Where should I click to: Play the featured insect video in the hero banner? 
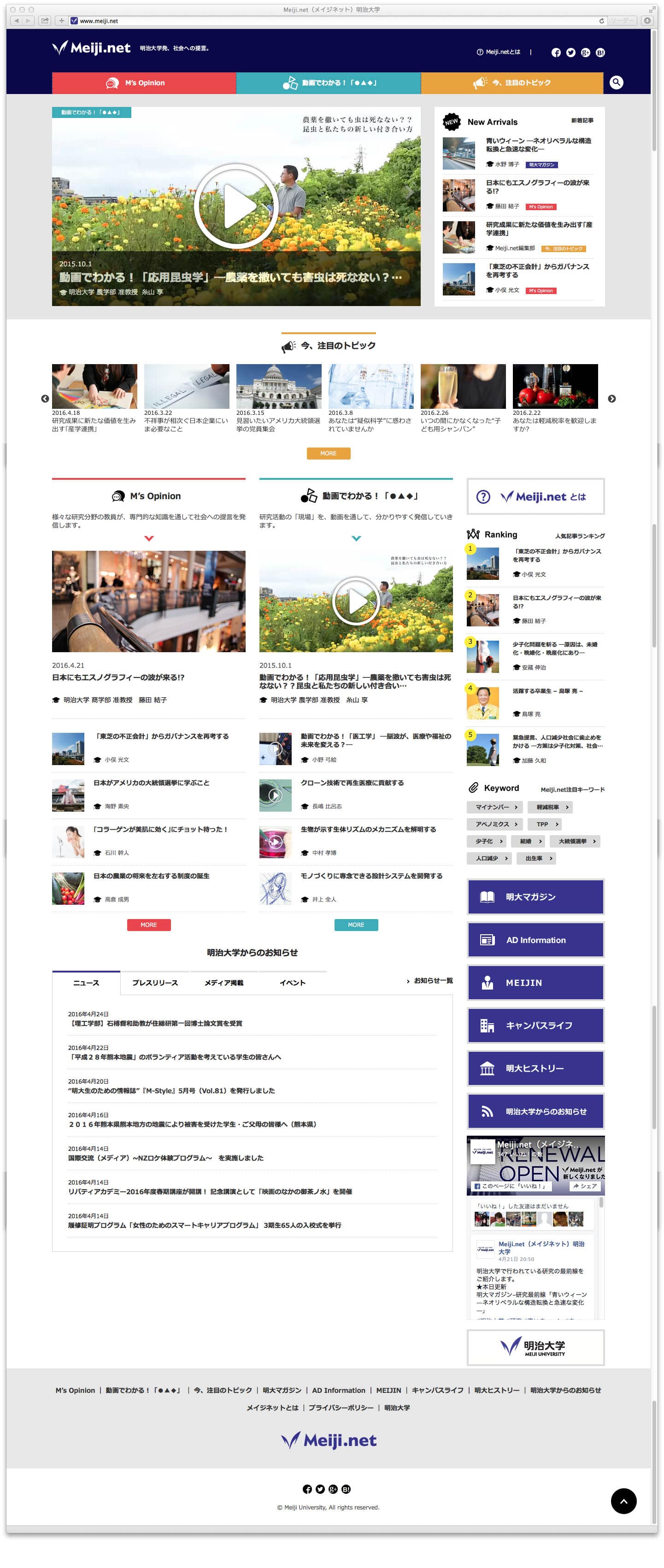pyautogui.click(x=235, y=206)
